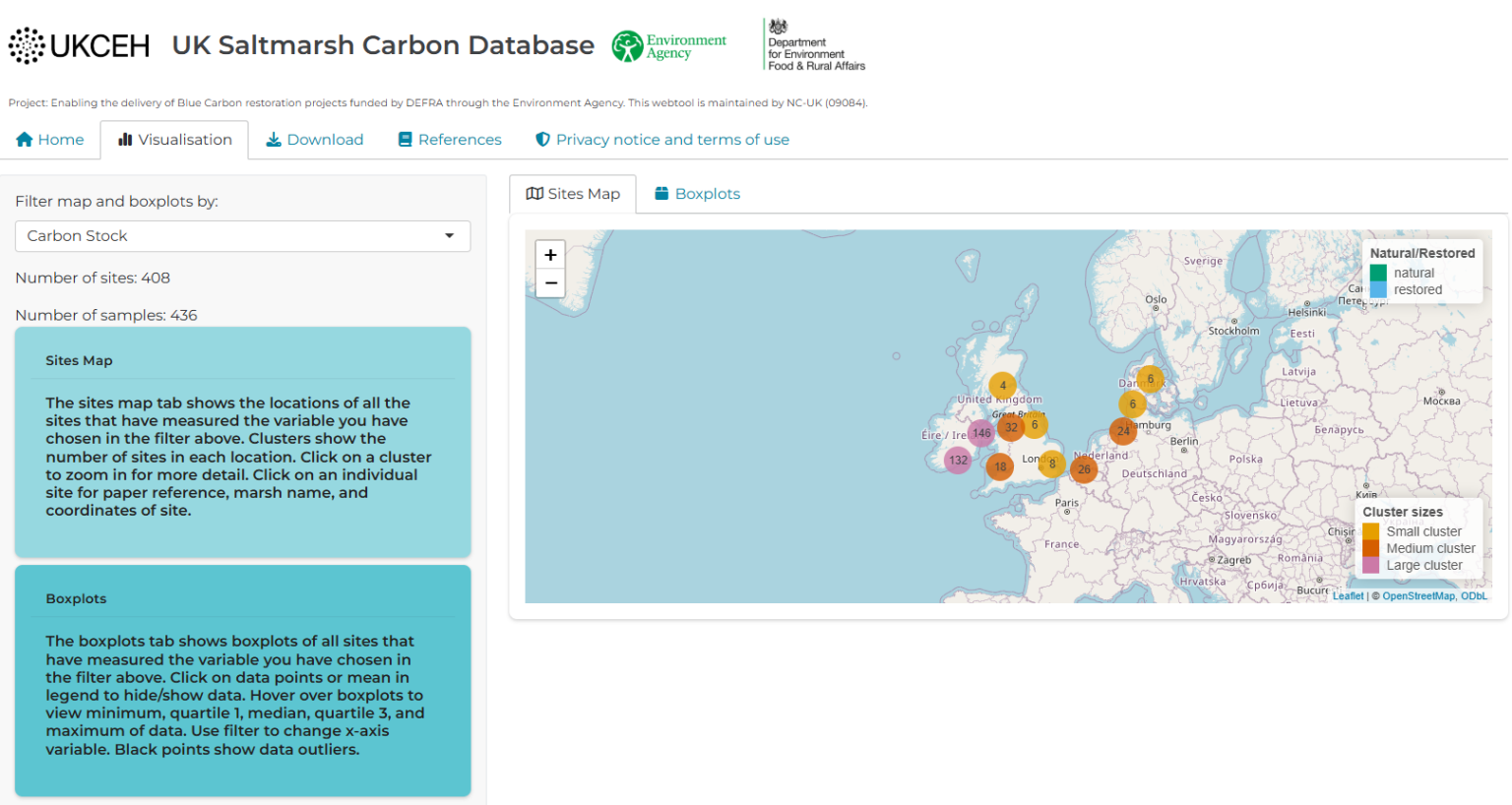Click the shield icon beside Privacy notice
Image resolution: width=1512 pixels, height=805 pixels.
(x=542, y=140)
